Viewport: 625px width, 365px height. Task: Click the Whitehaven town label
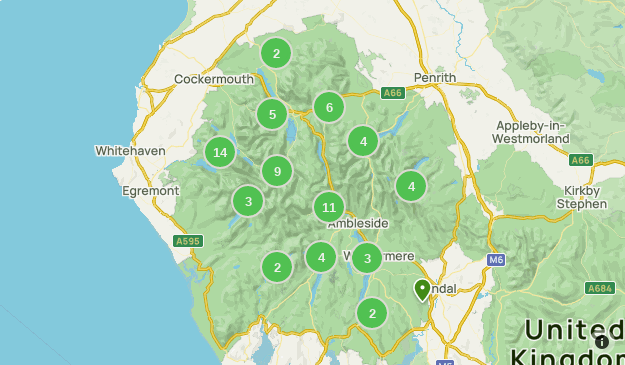tap(130, 151)
